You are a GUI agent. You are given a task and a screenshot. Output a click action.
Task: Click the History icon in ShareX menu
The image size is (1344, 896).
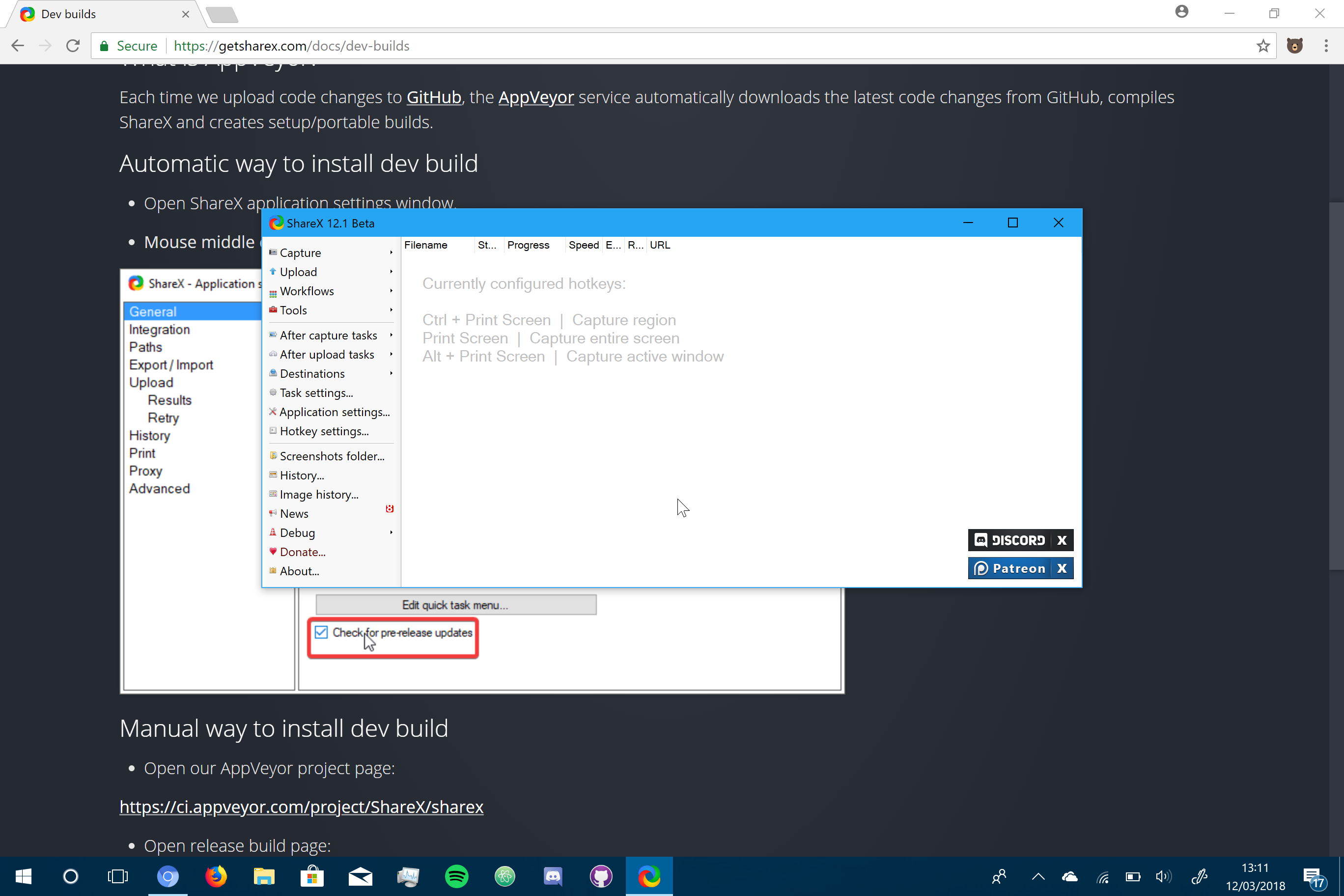point(273,475)
